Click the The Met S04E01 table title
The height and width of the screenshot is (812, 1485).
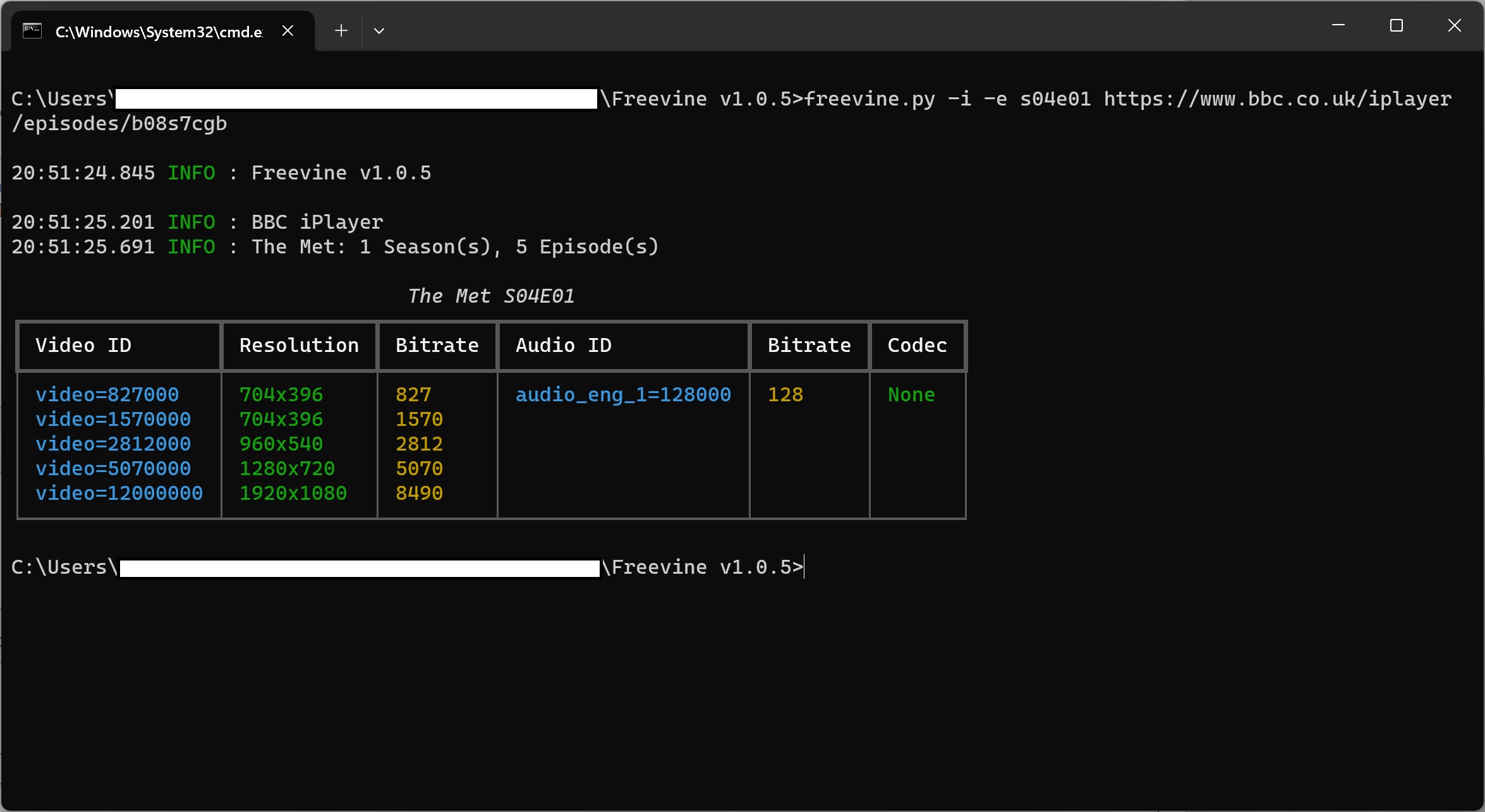(x=491, y=296)
